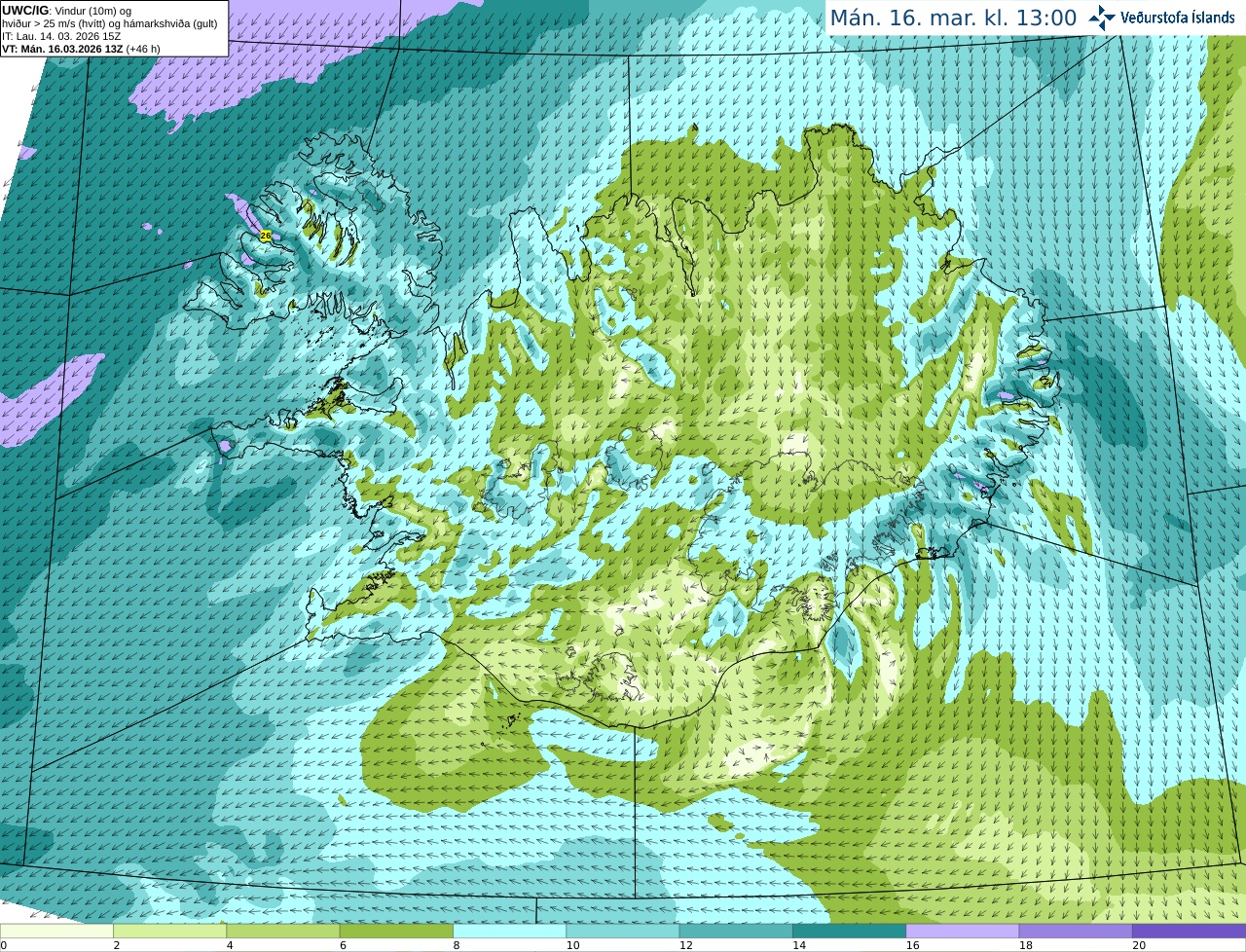Select the 14–16 m/s dark teal legend swatch
Image resolution: width=1246 pixels, height=952 pixels.
coord(849,932)
